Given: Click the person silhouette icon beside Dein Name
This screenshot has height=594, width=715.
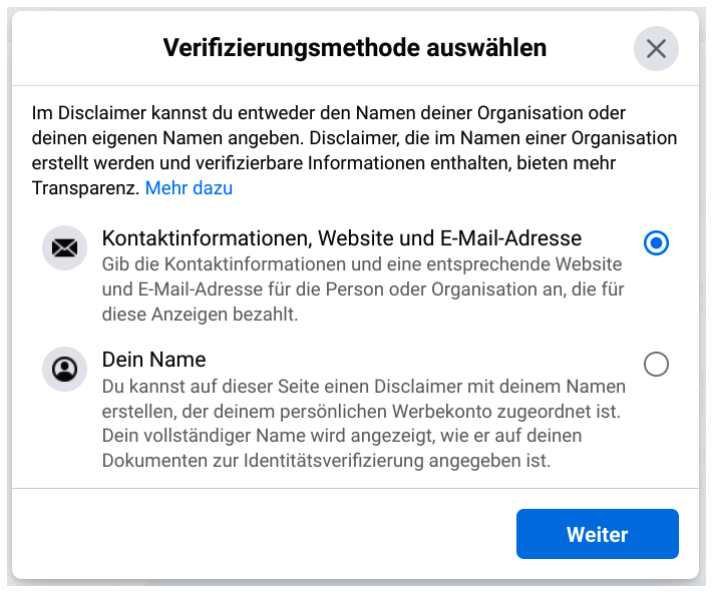Looking at the screenshot, I should click(65, 369).
